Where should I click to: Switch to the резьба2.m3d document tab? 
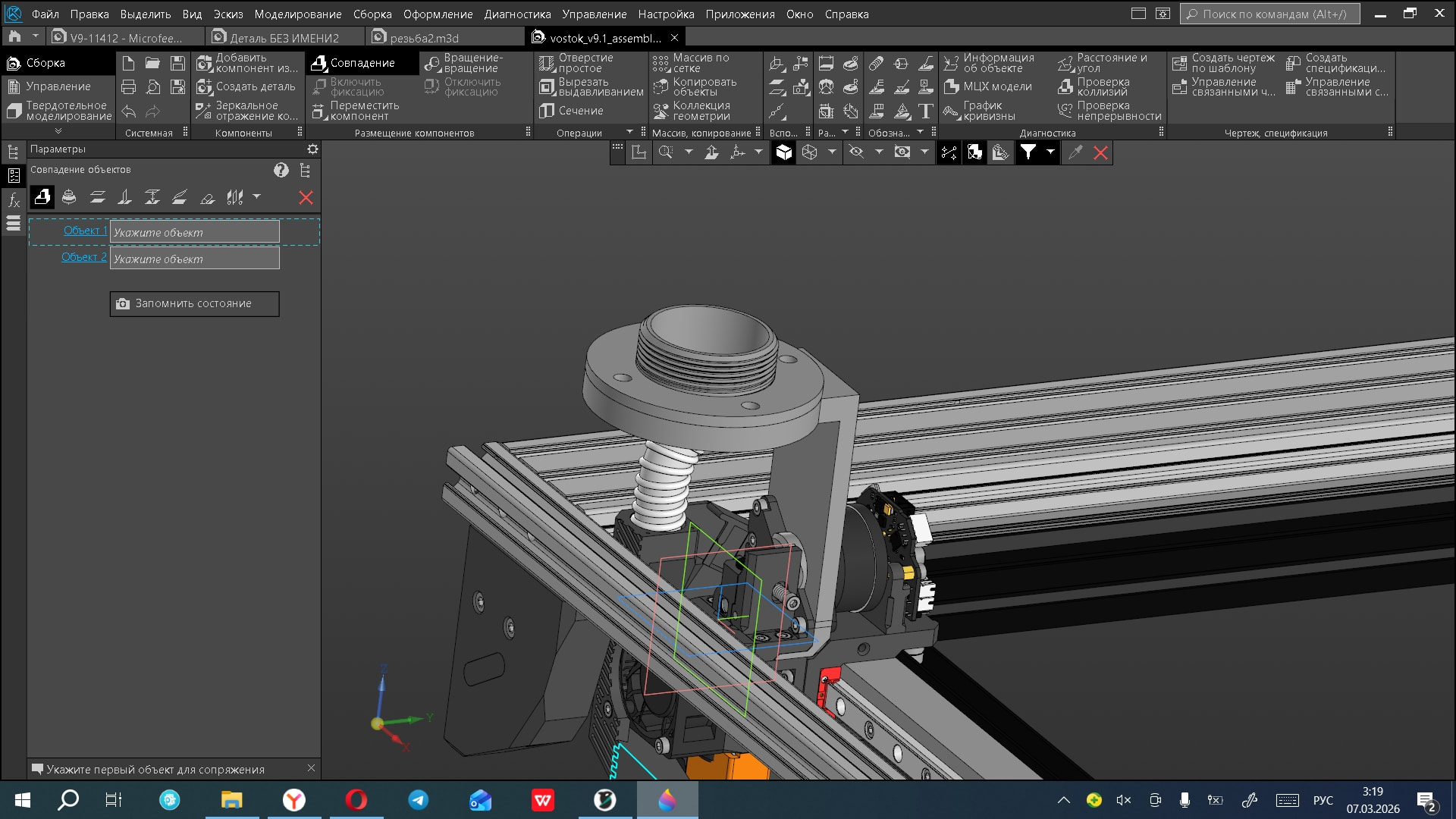[x=424, y=38]
